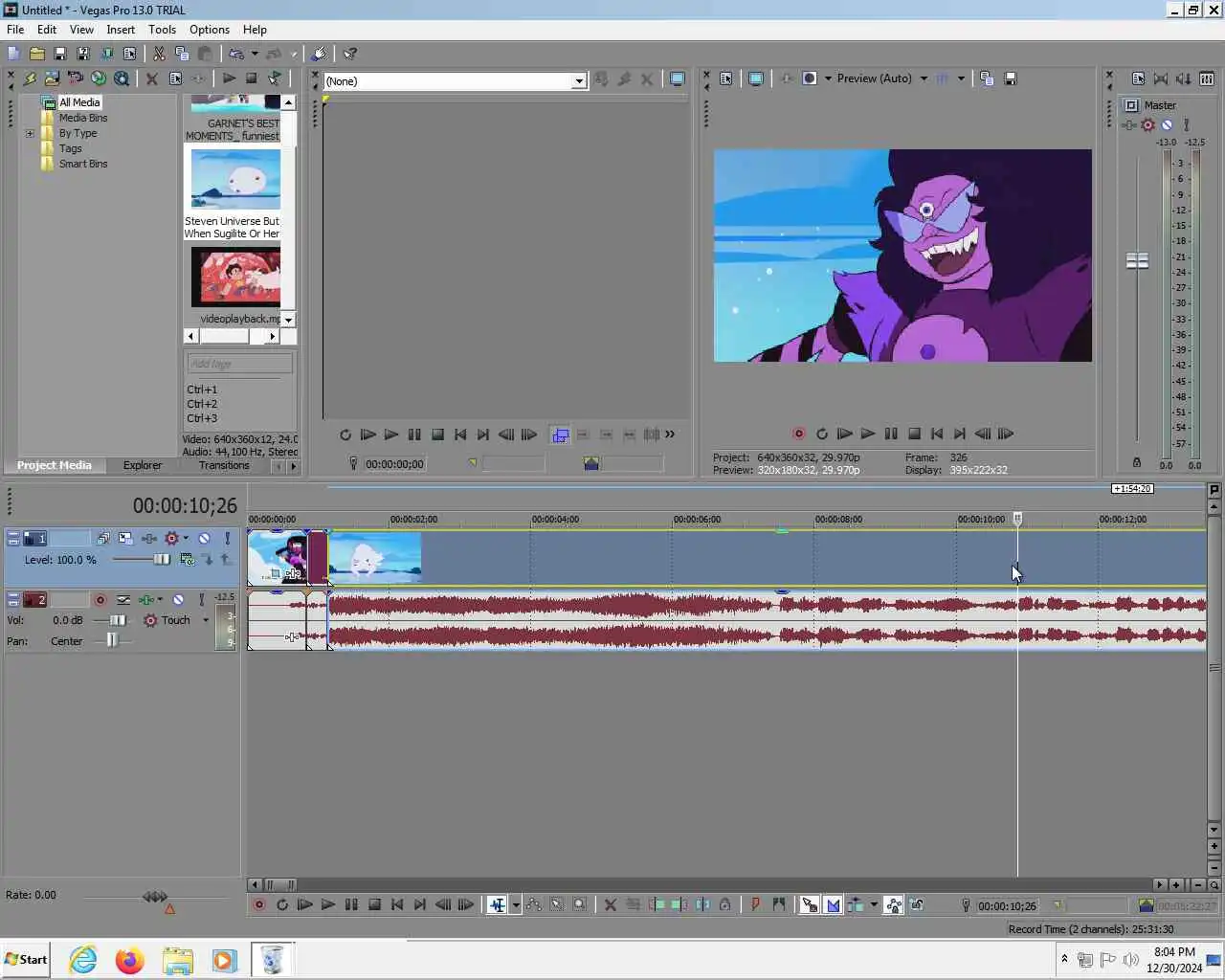1225x980 pixels.
Task: Stop playback in the timeline transport bar
Action: pyautogui.click(x=374, y=904)
